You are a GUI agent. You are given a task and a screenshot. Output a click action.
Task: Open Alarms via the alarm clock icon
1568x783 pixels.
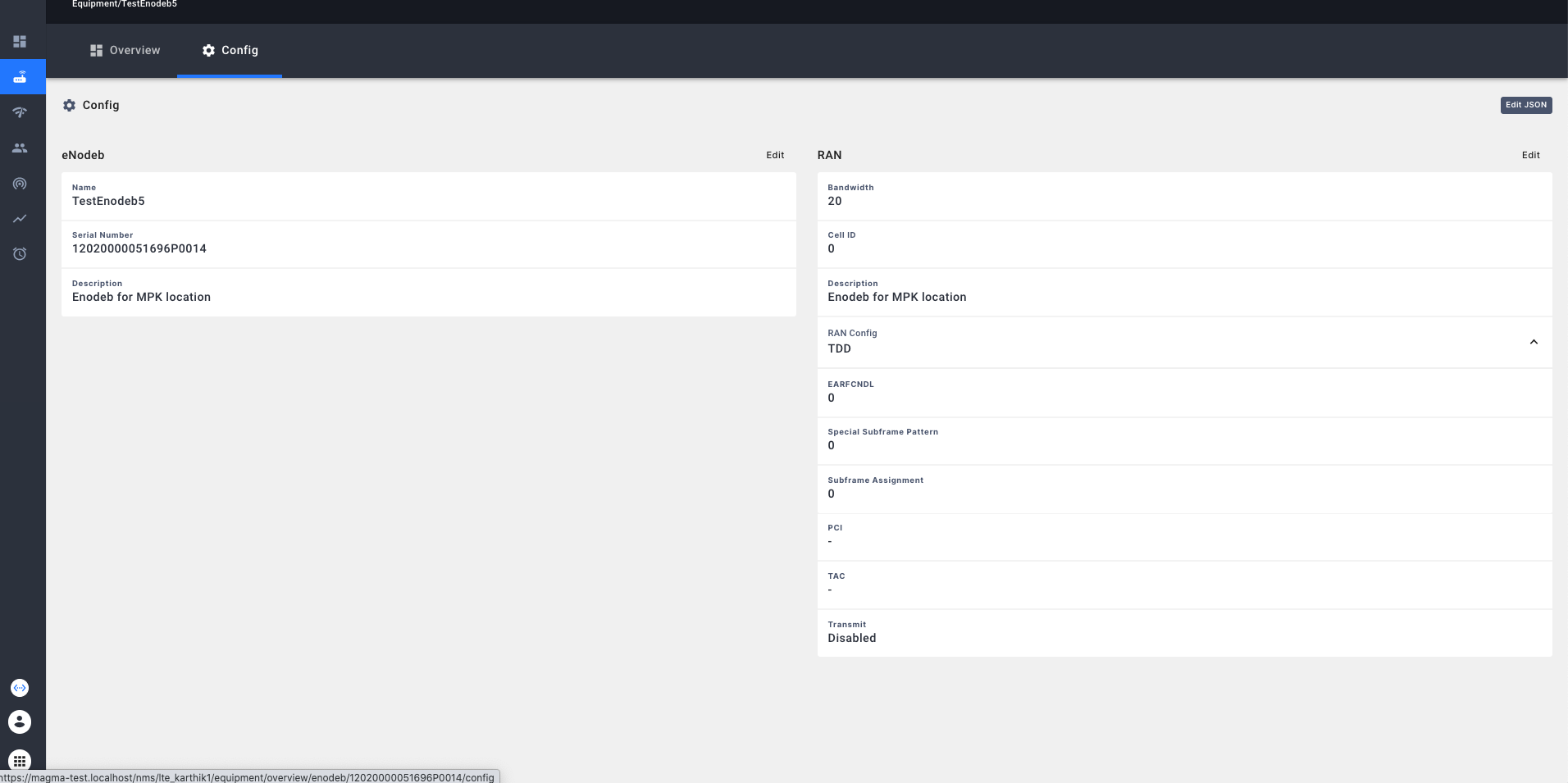21,253
